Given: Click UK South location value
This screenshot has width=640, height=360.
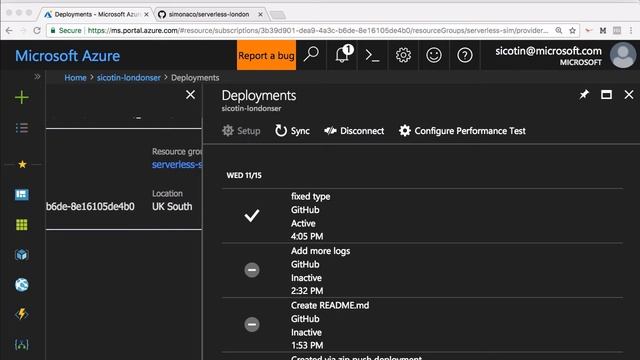Looking at the screenshot, I should [172, 207].
